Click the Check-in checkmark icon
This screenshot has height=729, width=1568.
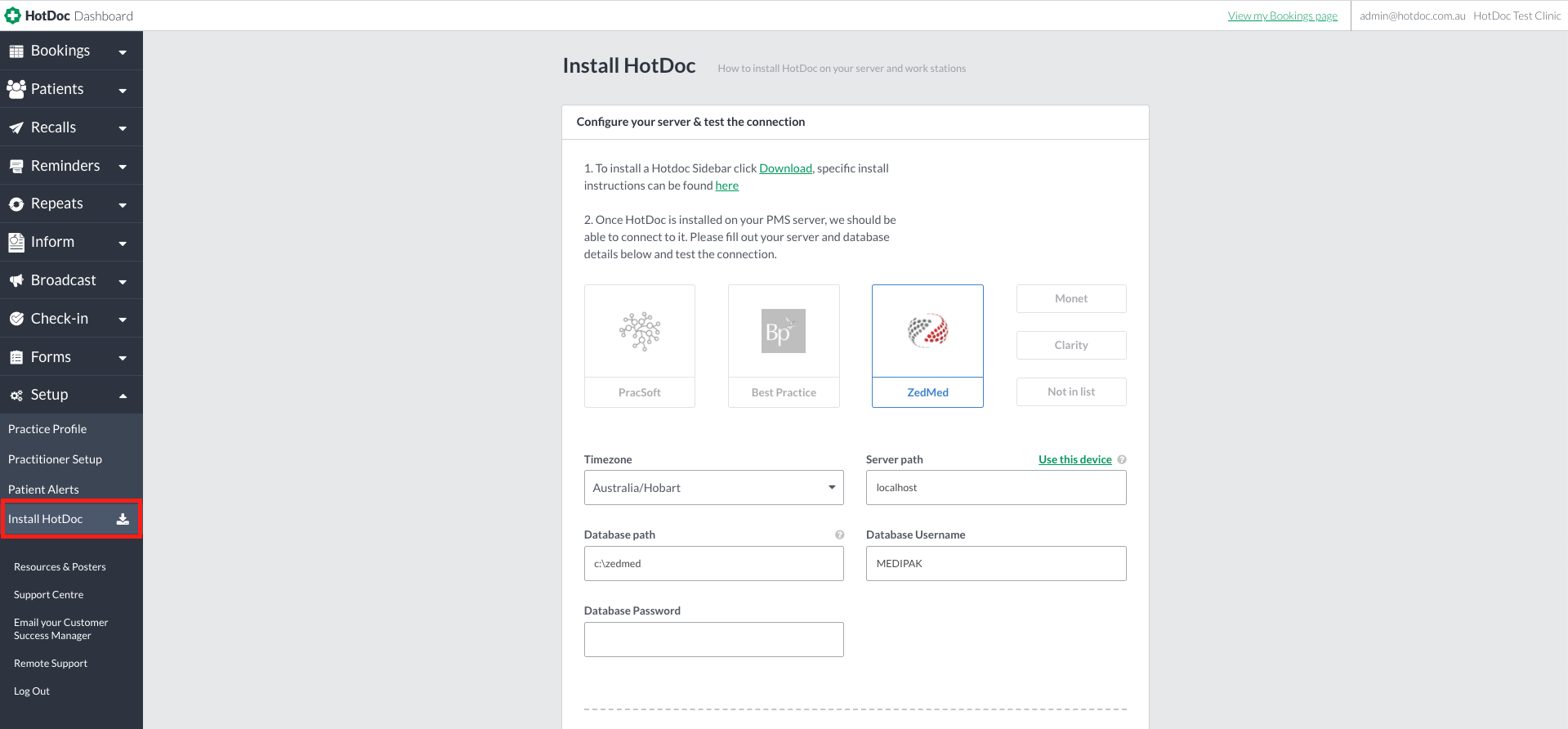[x=16, y=319]
